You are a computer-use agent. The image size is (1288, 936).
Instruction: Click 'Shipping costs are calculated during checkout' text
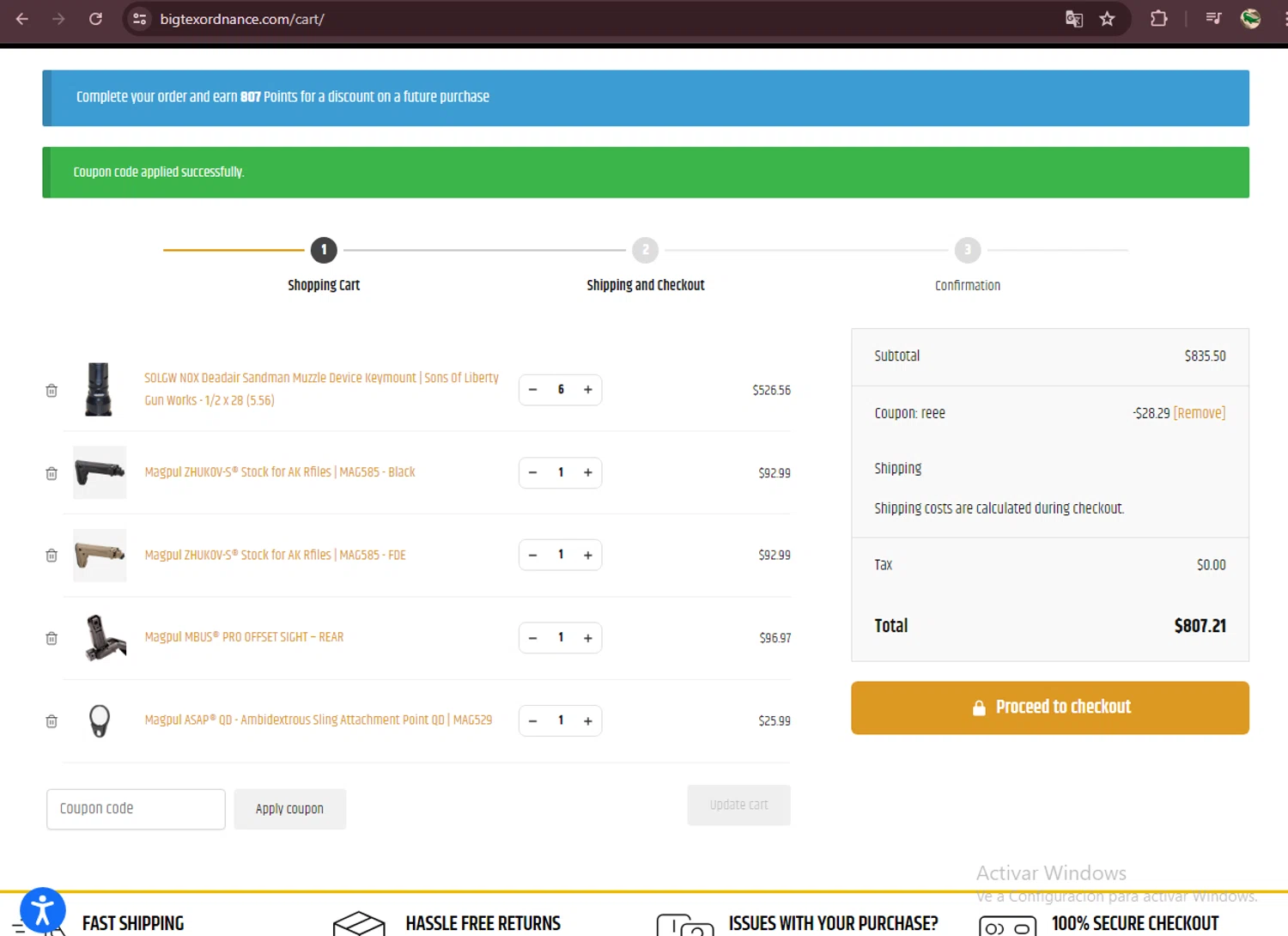(999, 508)
